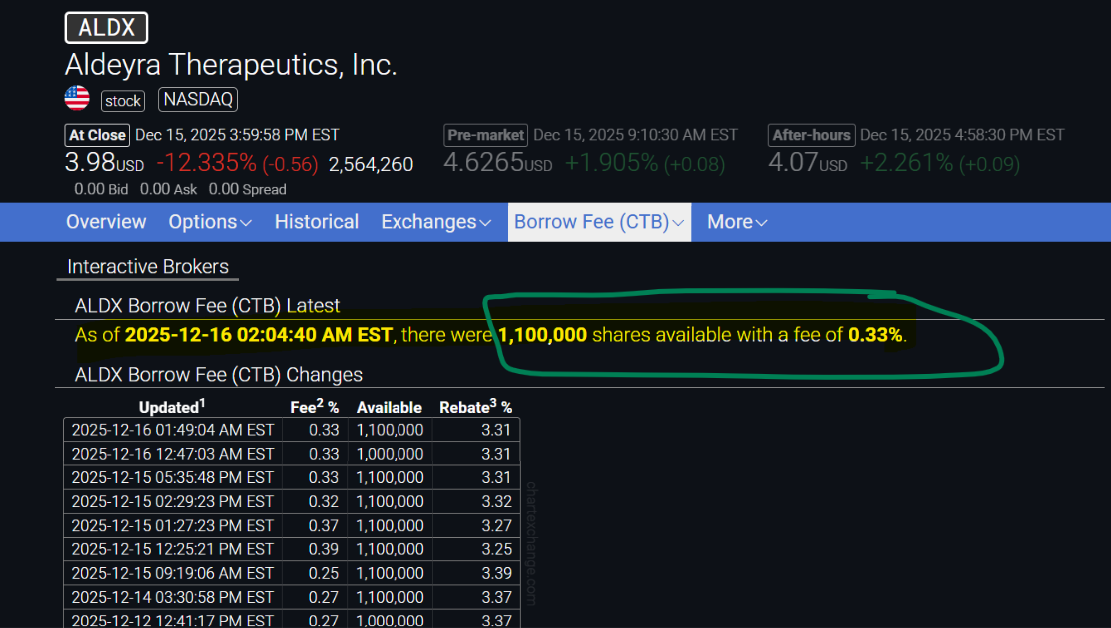
Task: Click the 0.39 fee value
Action: [324, 549]
